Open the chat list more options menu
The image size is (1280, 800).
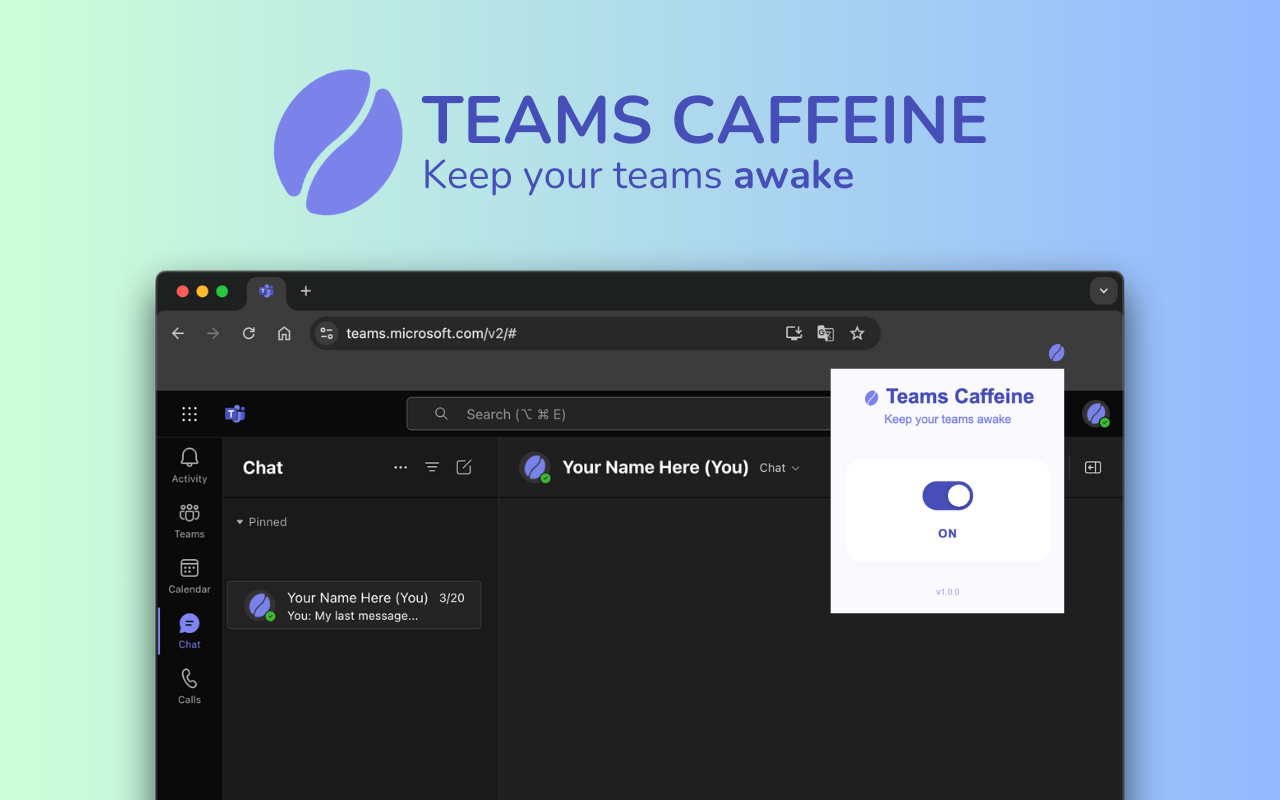400,467
